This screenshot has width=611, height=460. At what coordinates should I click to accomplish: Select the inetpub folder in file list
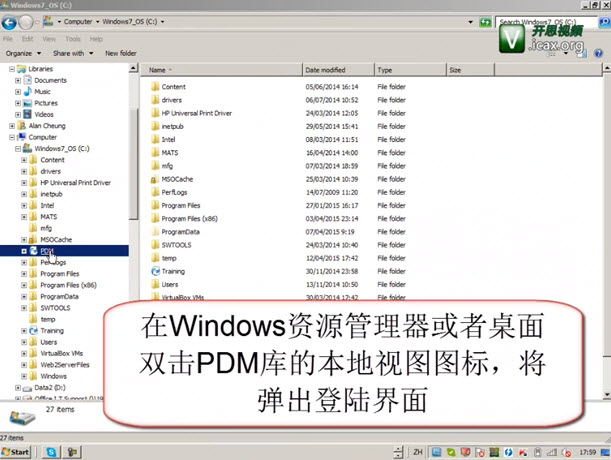(x=172, y=126)
